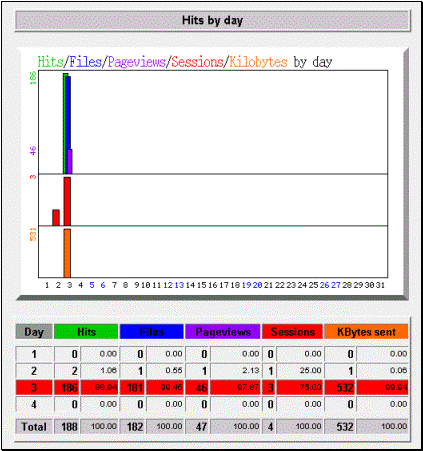Select the red Sessions column header
Image resolution: width=423 pixels, height=451 pixels.
pyautogui.click(x=293, y=332)
